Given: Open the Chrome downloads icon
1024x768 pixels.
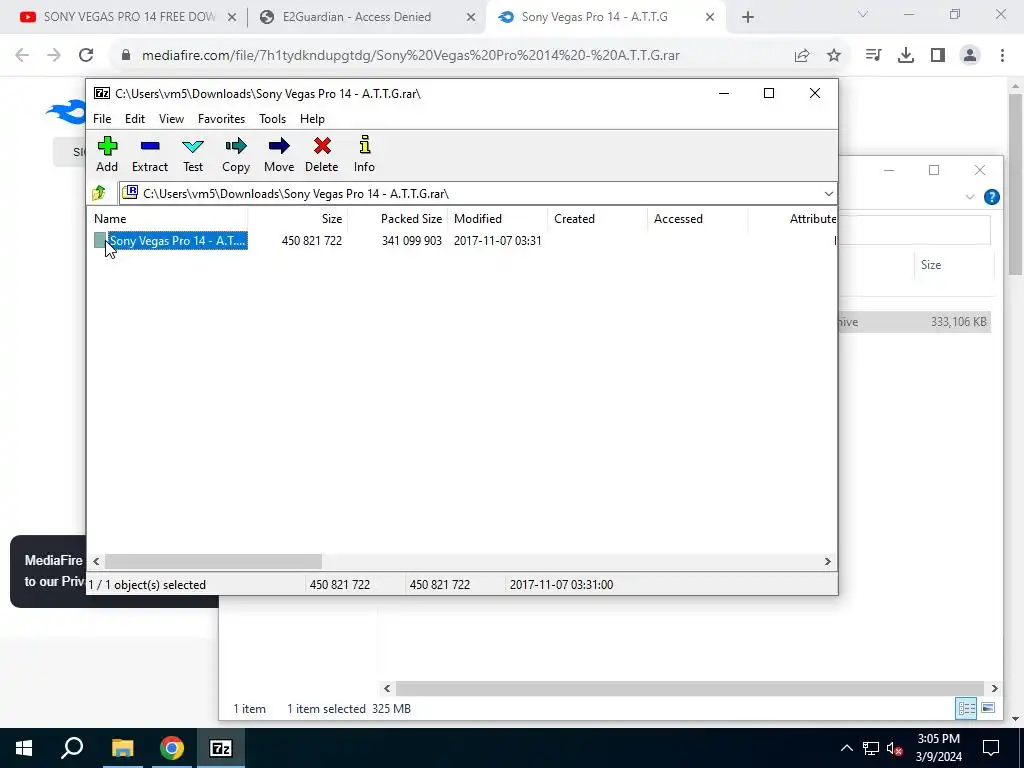Looking at the screenshot, I should 905,56.
